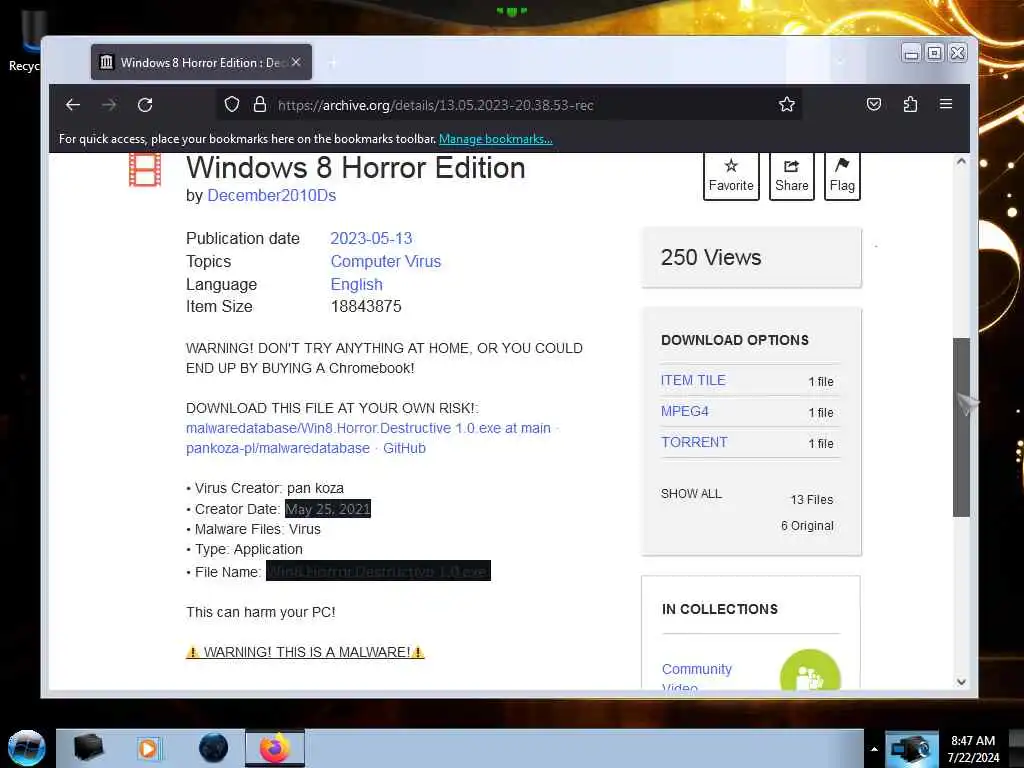Click the scrollbar up arrow
The height and width of the screenshot is (768, 1024).
pyautogui.click(x=961, y=161)
